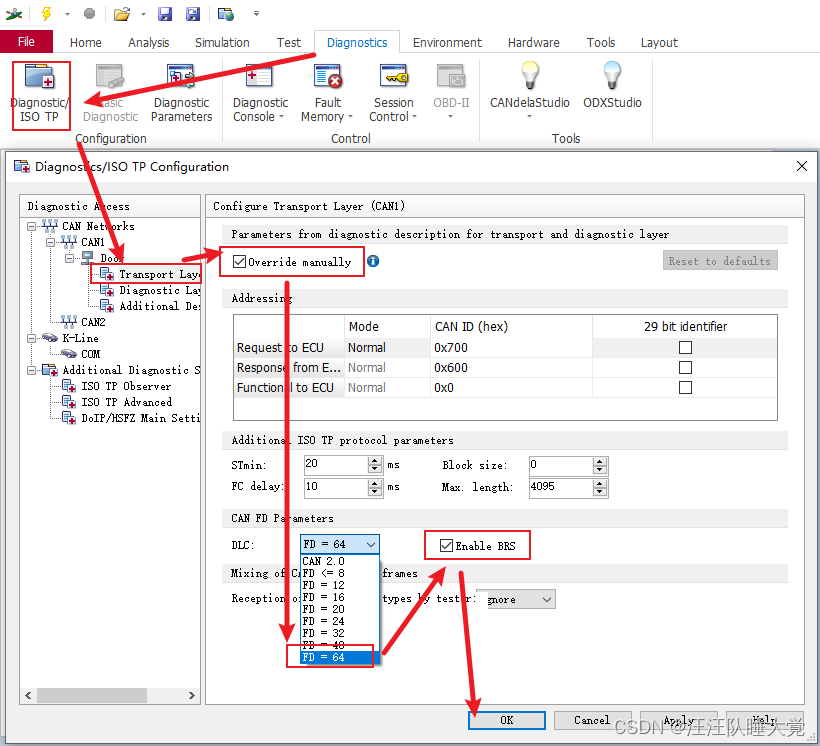Collapse the CAN Networks tree node
This screenshot has width=820, height=746.
tap(32, 227)
